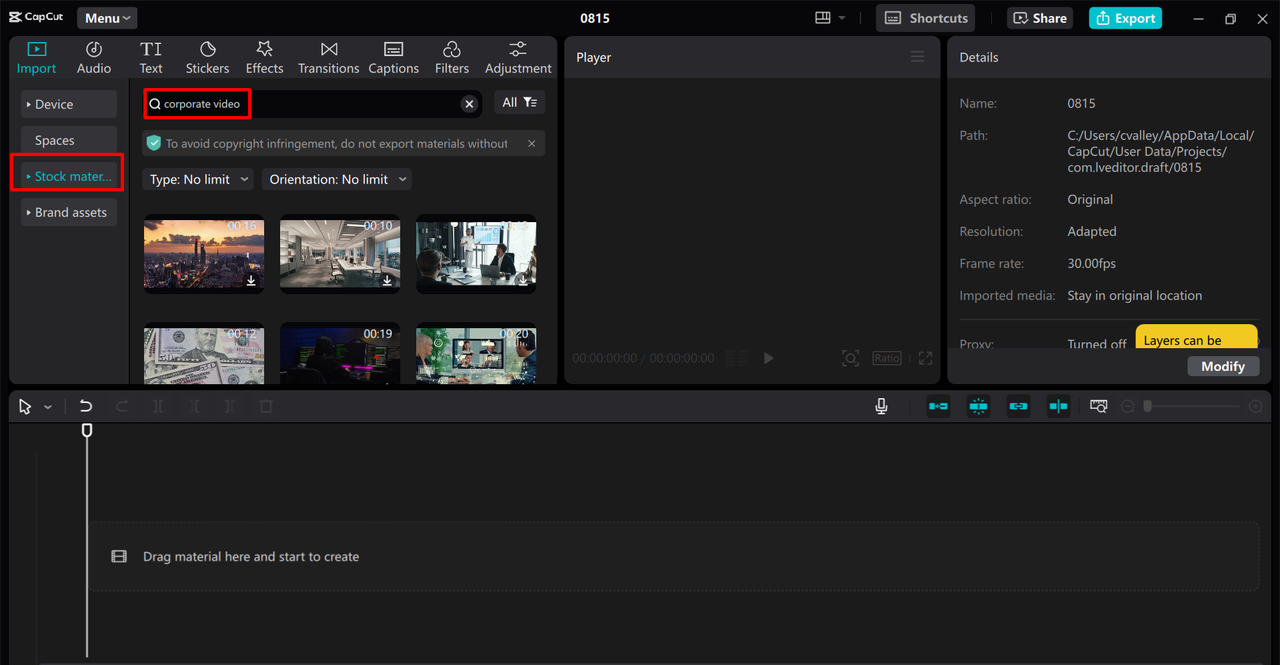Redo the last action
1280x665 pixels.
[122, 406]
